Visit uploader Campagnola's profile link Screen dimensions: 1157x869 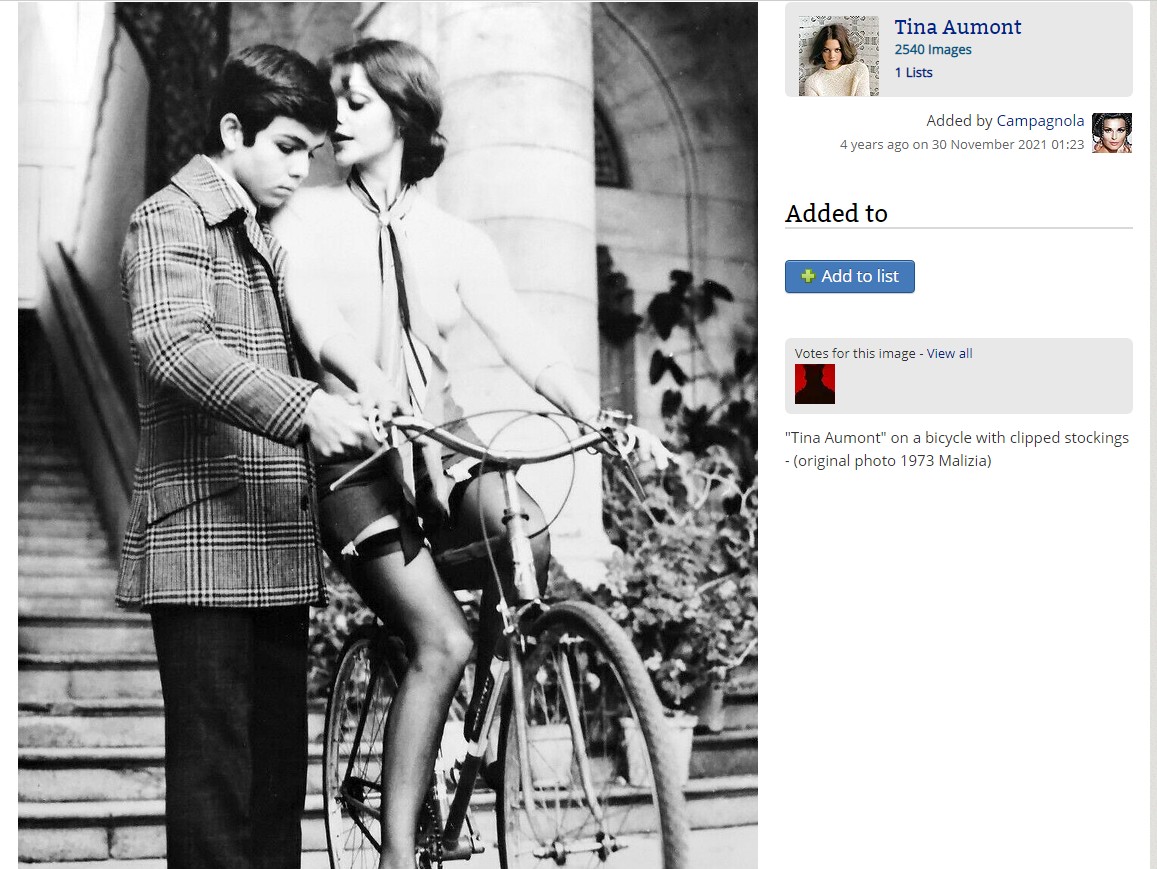click(x=1040, y=121)
